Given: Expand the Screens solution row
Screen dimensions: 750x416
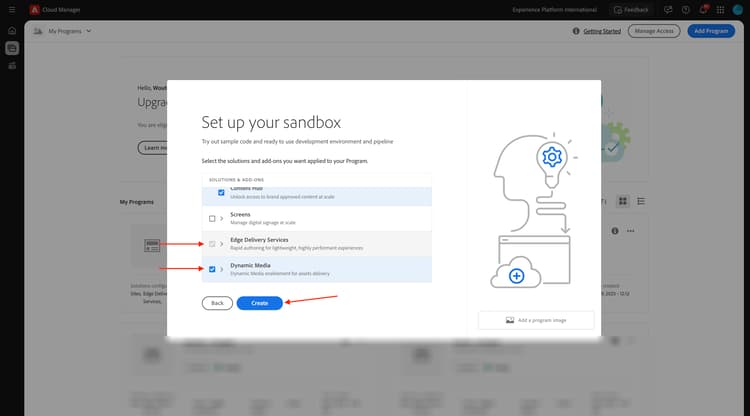Looking at the screenshot, I should coord(221,219).
